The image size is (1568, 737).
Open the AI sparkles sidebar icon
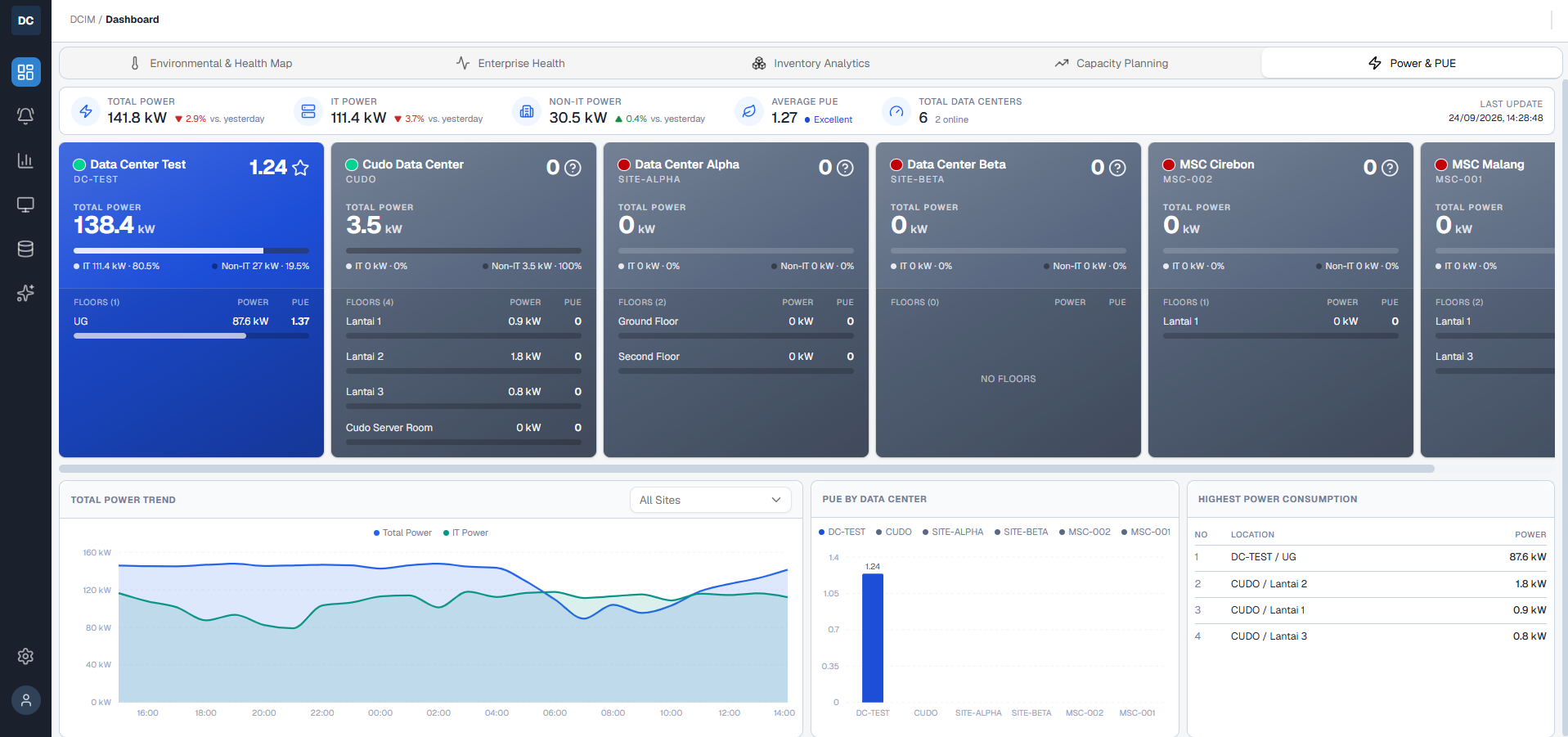click(x=25, y=293)
